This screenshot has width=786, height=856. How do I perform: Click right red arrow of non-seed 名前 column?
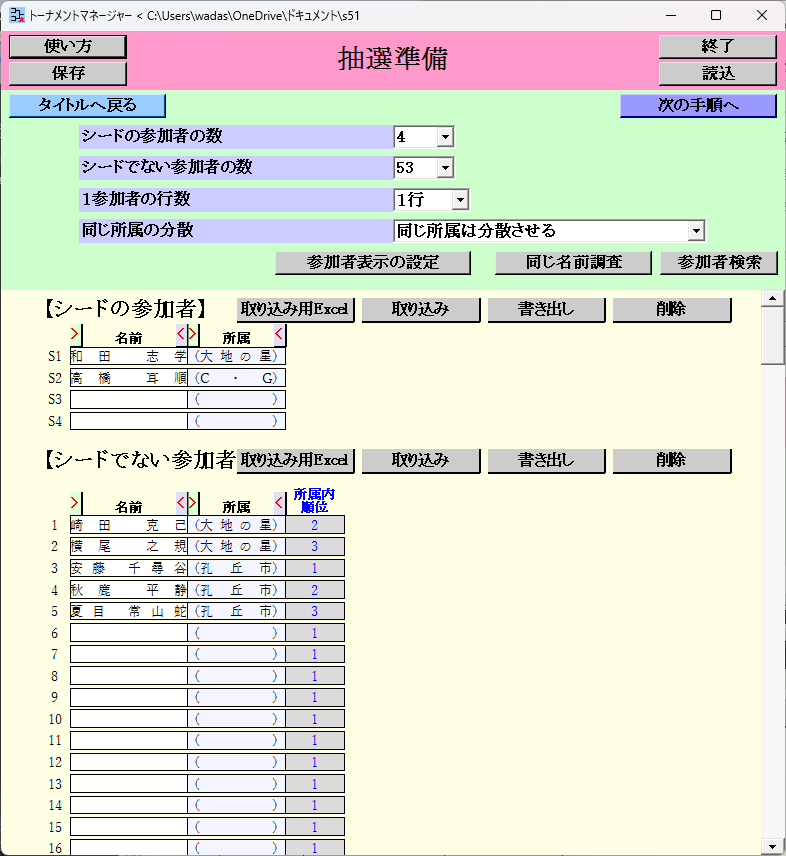[x=181, y=502]
